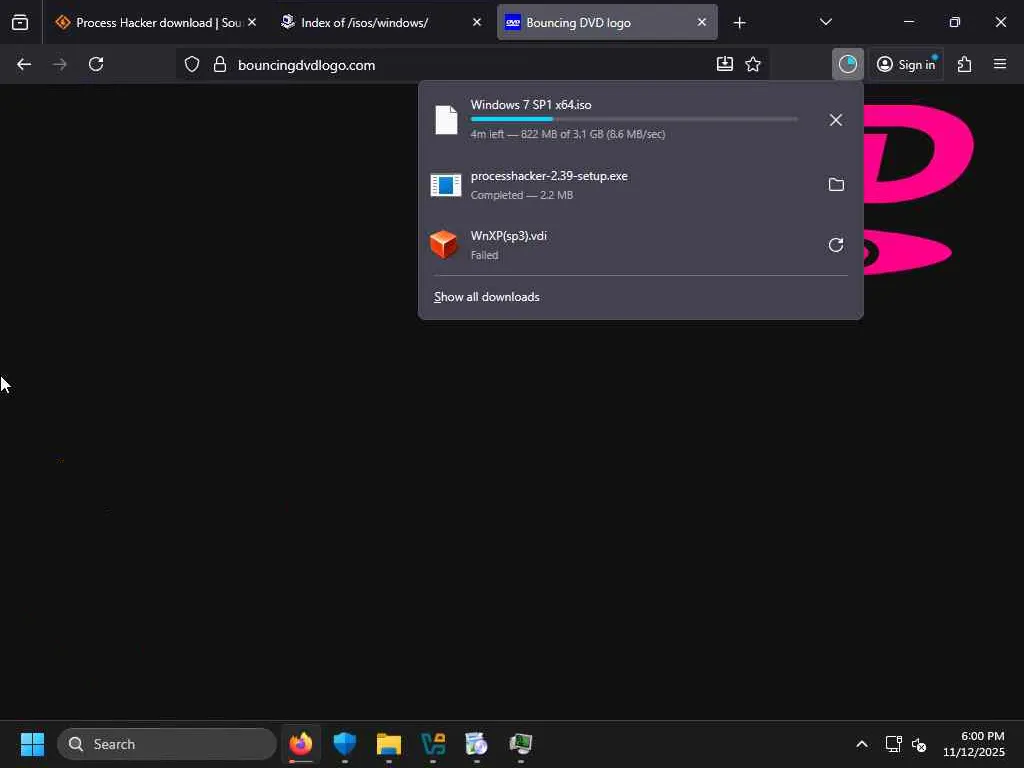Bookmark this page with the star

753,64
